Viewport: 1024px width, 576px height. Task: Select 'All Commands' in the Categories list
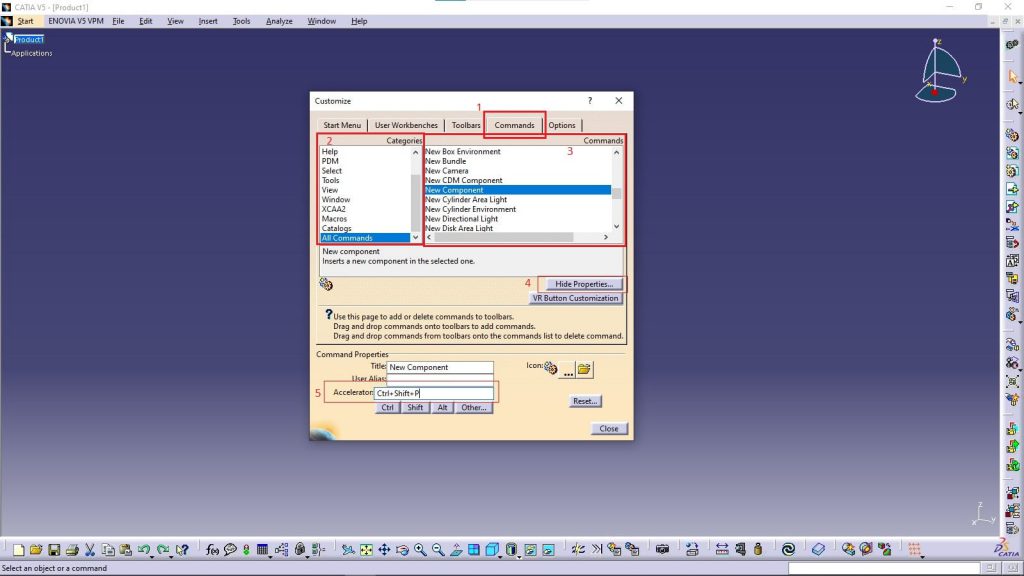(365, 238)
